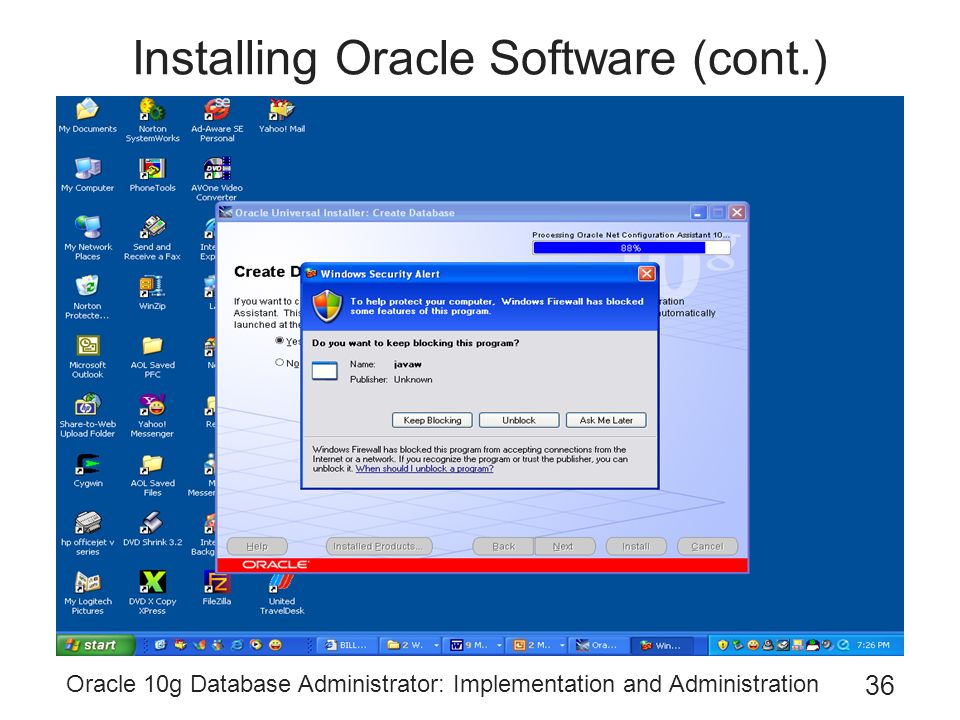Screen dimensions: 960x720
Task: Click the Unblock button
Action: tap(519, 420)
